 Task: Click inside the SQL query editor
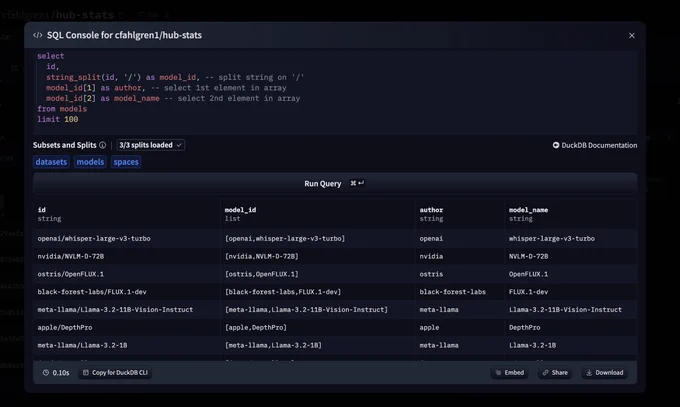tap(335, 91)
